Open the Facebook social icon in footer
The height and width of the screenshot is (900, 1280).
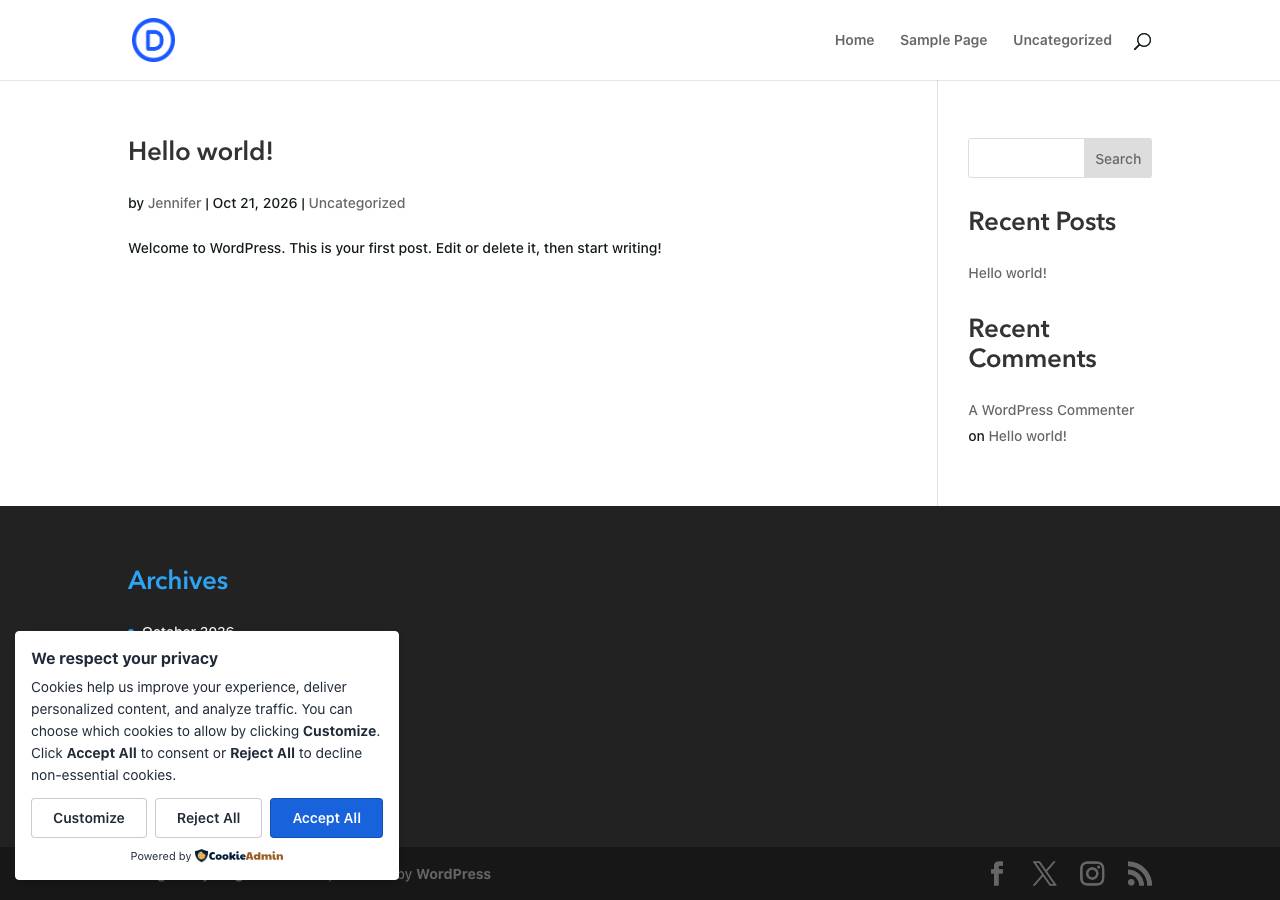(997, 874)
